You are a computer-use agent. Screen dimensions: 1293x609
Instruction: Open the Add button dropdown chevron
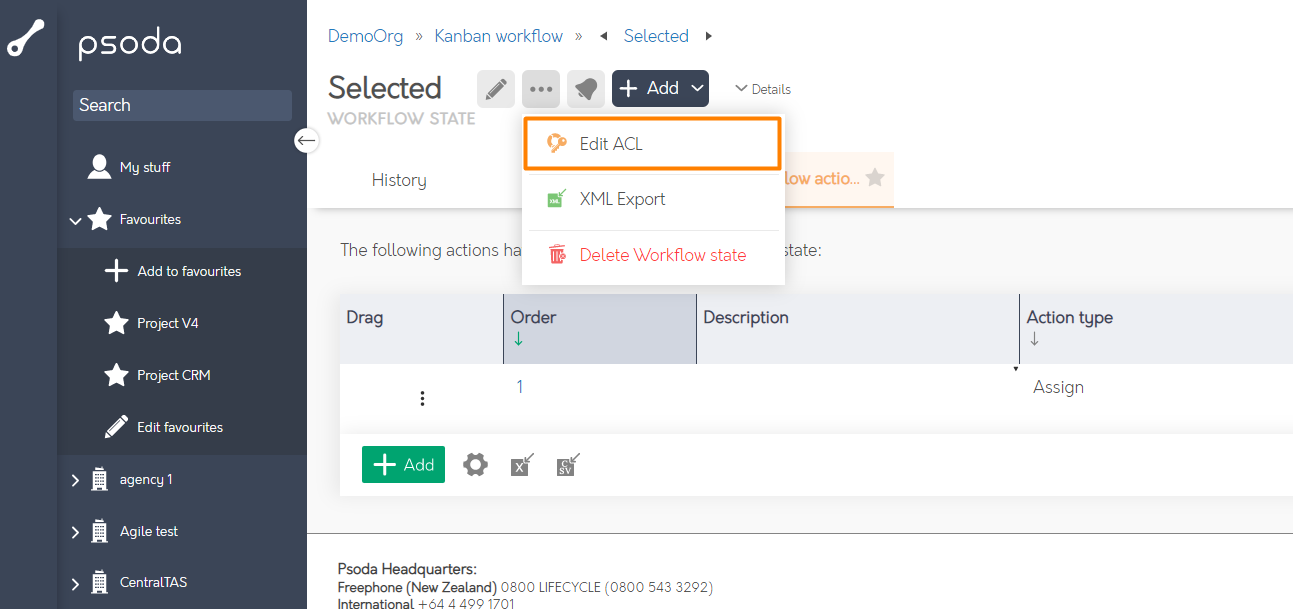(x=697, y=88)
